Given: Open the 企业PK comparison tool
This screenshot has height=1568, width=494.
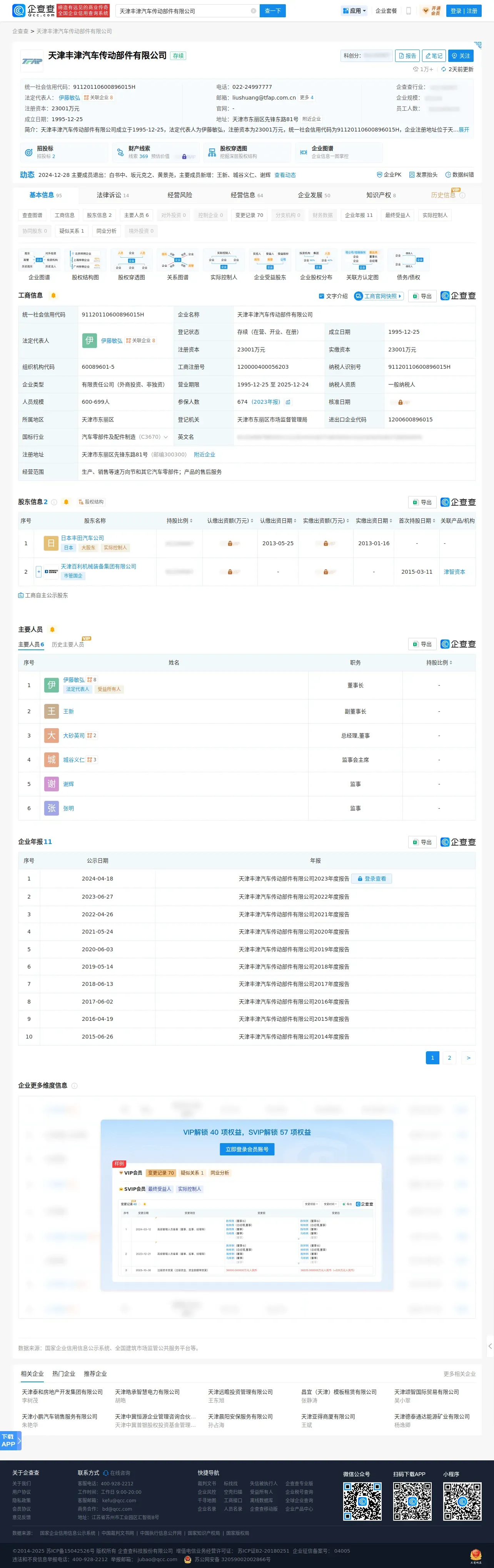Looking at the screenshot, I should (389, 175).
